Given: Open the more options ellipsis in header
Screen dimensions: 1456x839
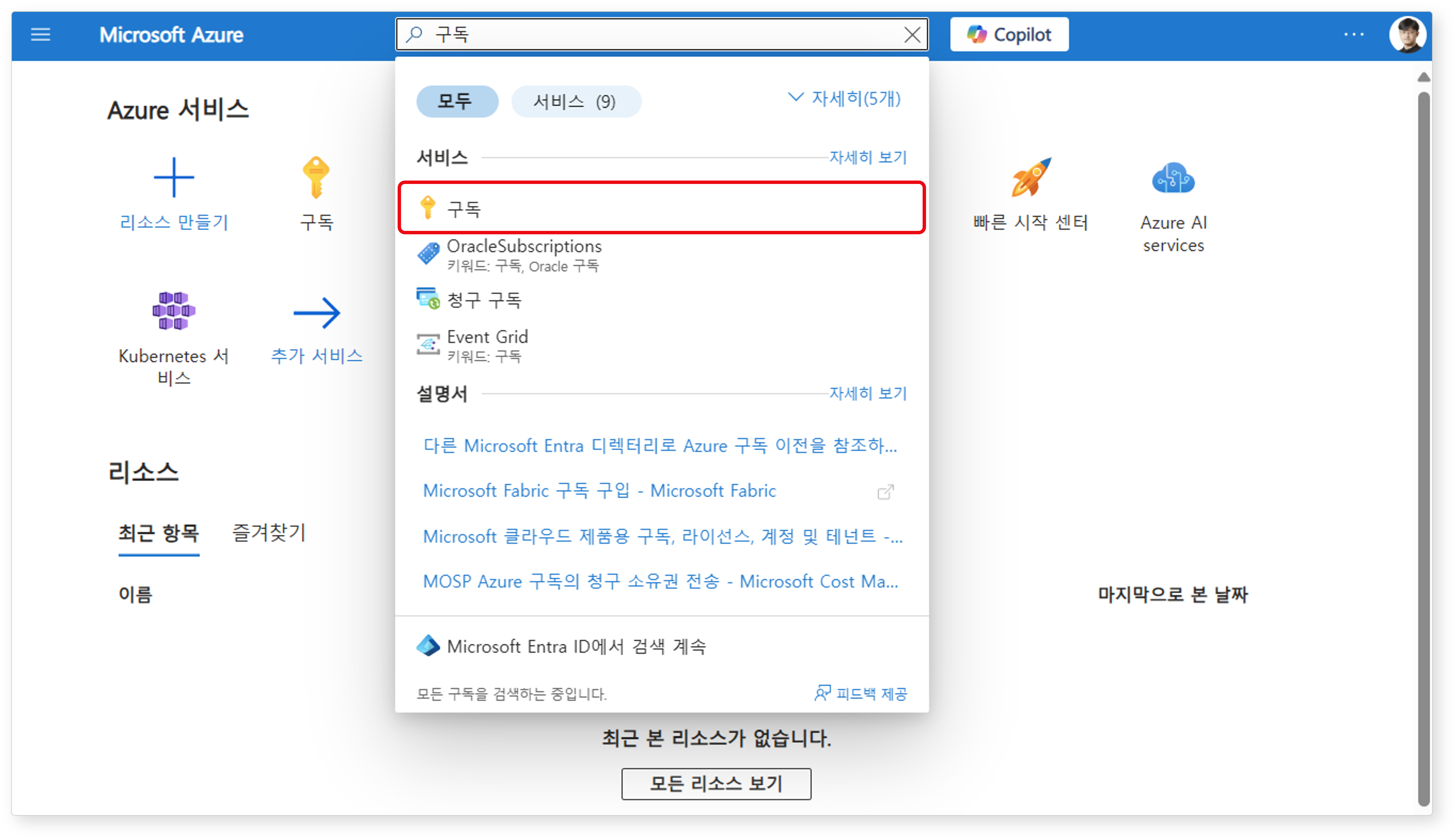Looking at the screenshot, I should 1353,34.
